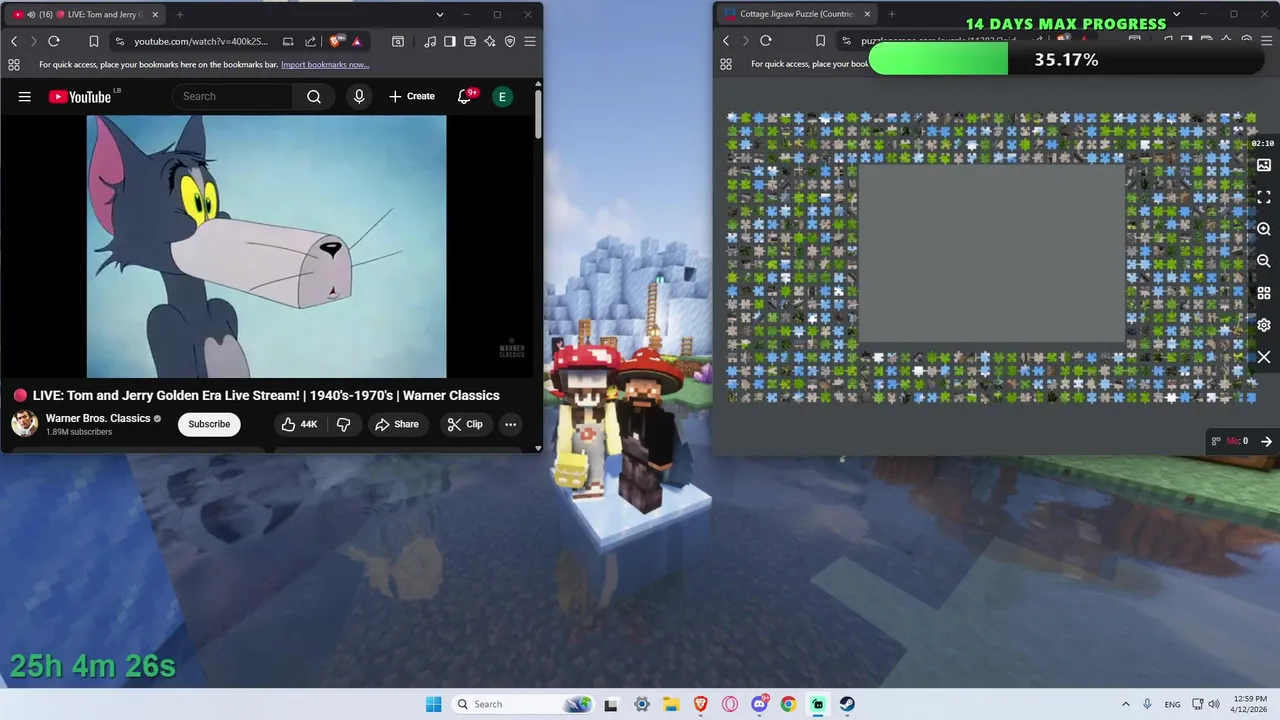The image size is (1280, 720).
Task: Open a new tab in YouTube window
Action: (x=180, y=14)
